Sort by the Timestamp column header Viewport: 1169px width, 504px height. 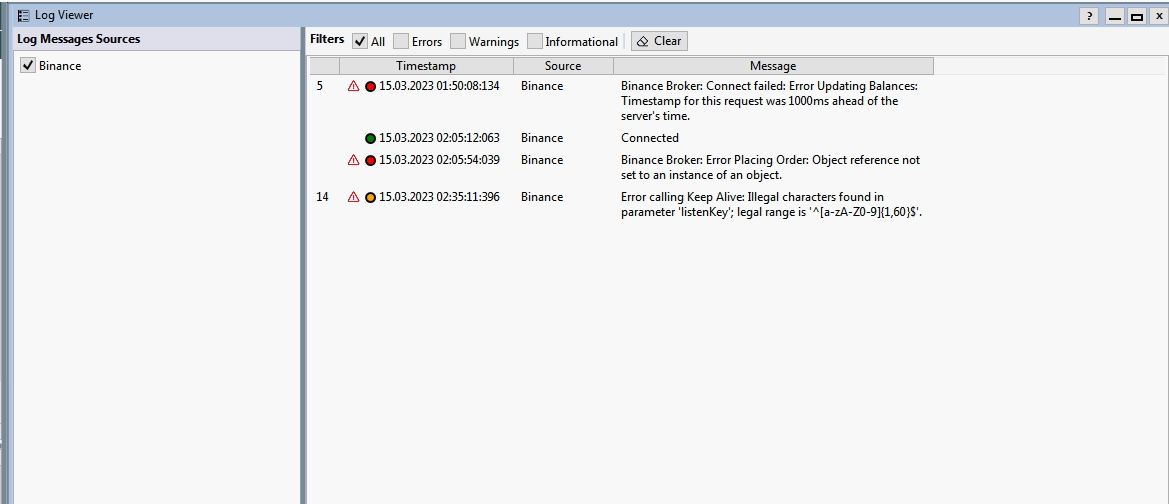point(426,66)
